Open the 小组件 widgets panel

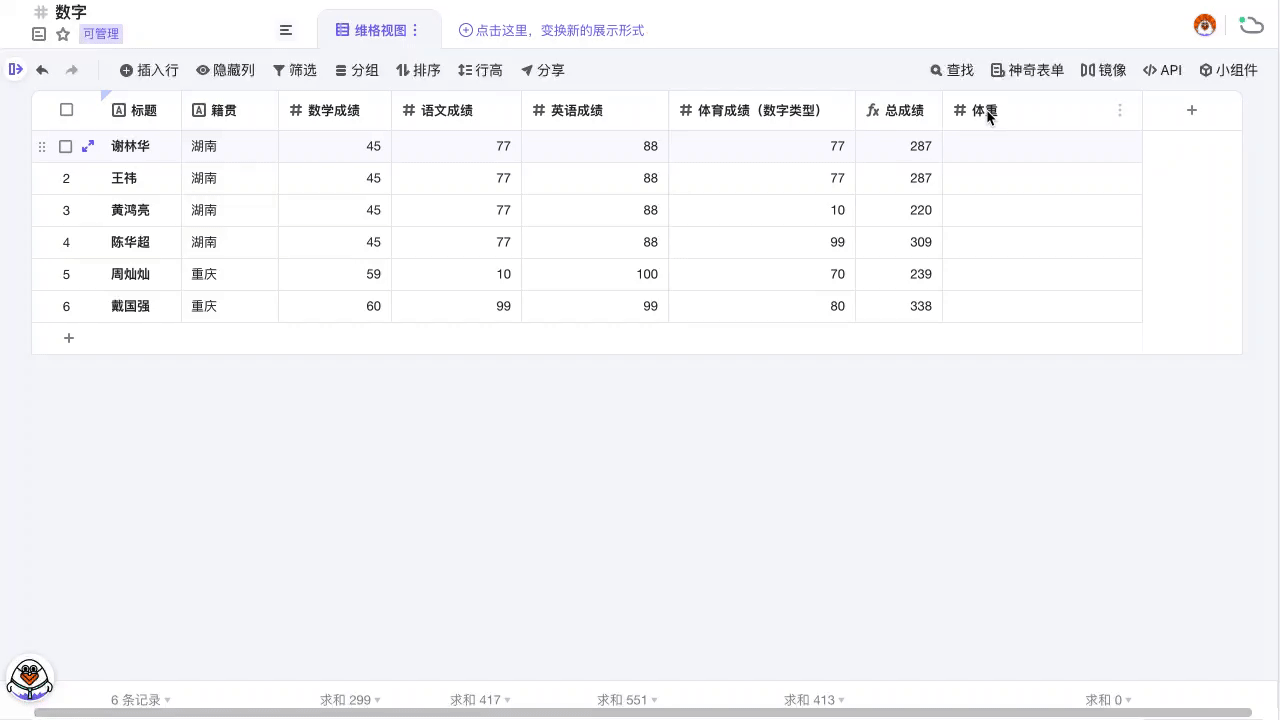coord(1229,70)
